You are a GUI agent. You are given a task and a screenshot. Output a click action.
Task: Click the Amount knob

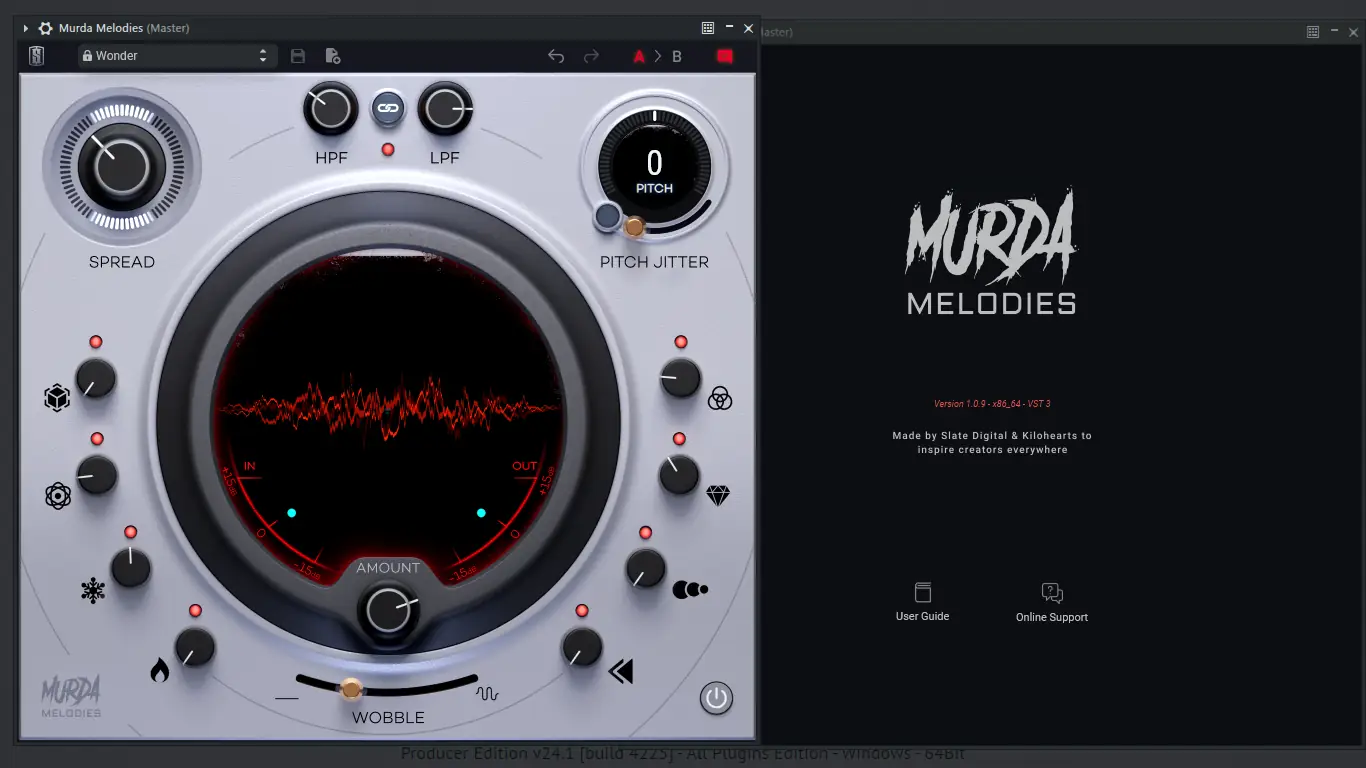pyautogui.click(x=388, y=610)
